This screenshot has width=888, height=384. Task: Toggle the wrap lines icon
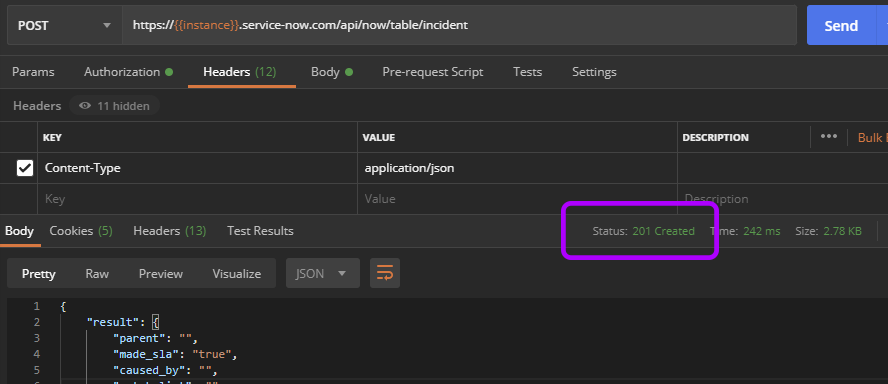tap(385, 273)
